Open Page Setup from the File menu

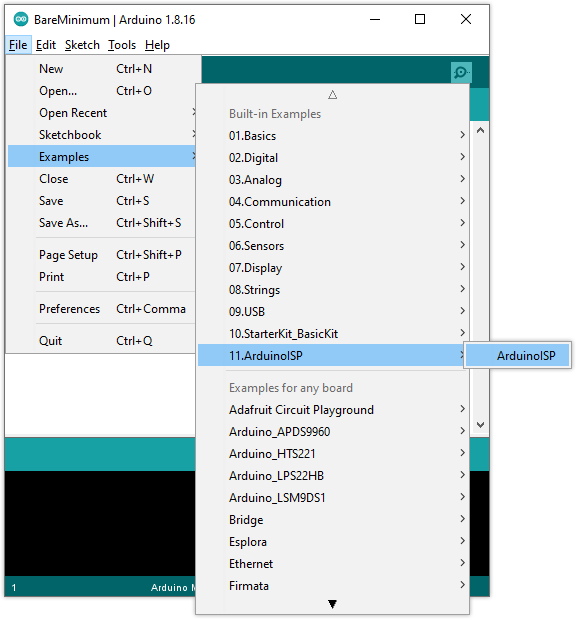[x=102, y=255]
